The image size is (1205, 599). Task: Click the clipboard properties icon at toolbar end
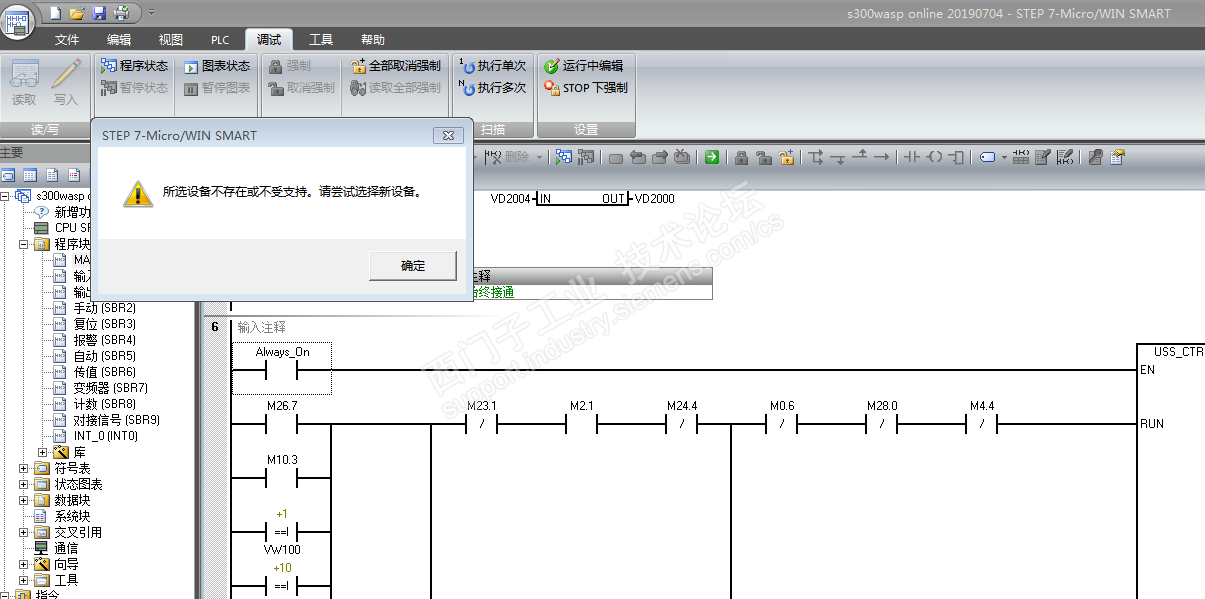1118,157
